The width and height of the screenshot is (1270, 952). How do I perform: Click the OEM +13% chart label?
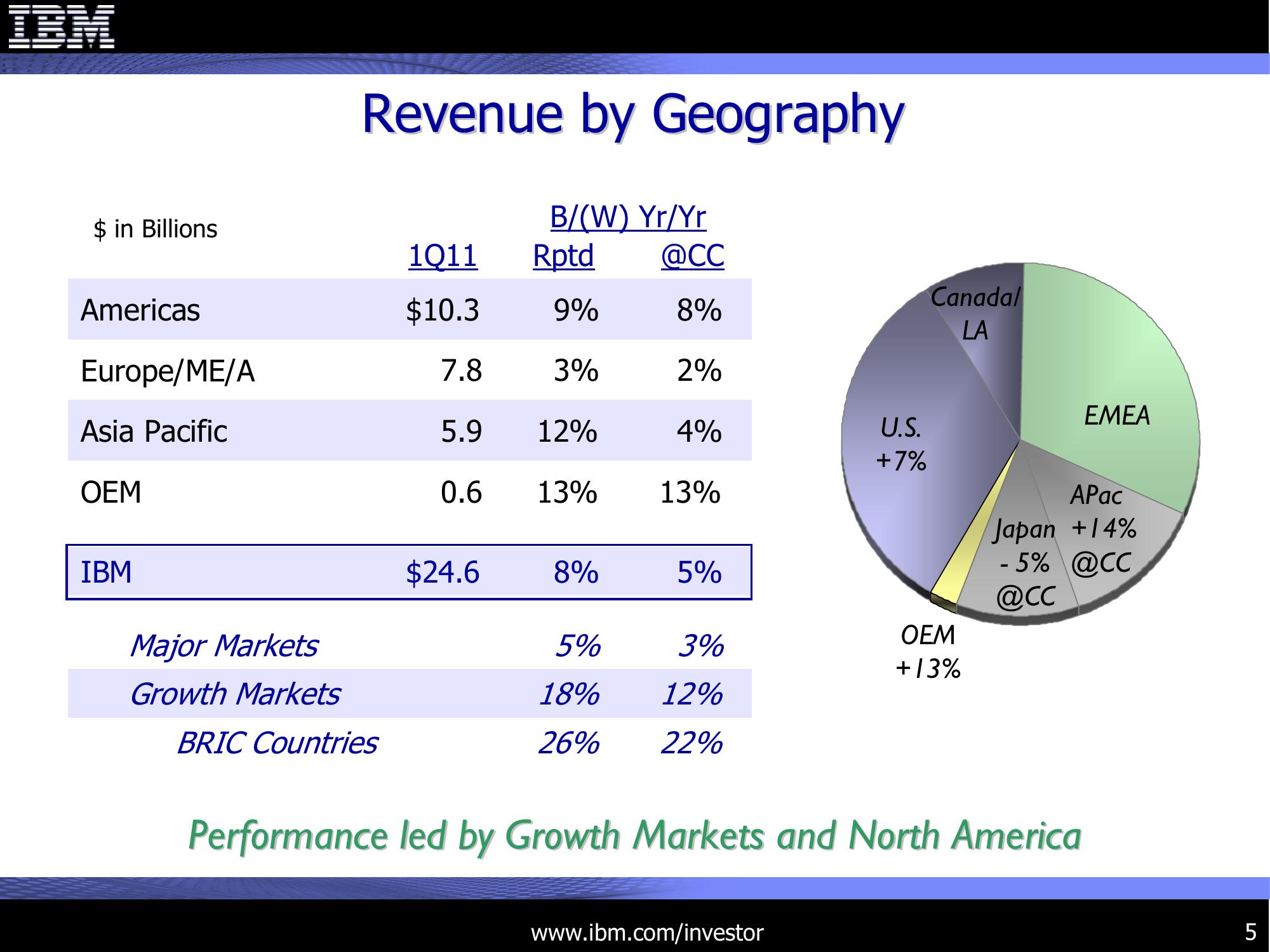[x=928, y=652]
